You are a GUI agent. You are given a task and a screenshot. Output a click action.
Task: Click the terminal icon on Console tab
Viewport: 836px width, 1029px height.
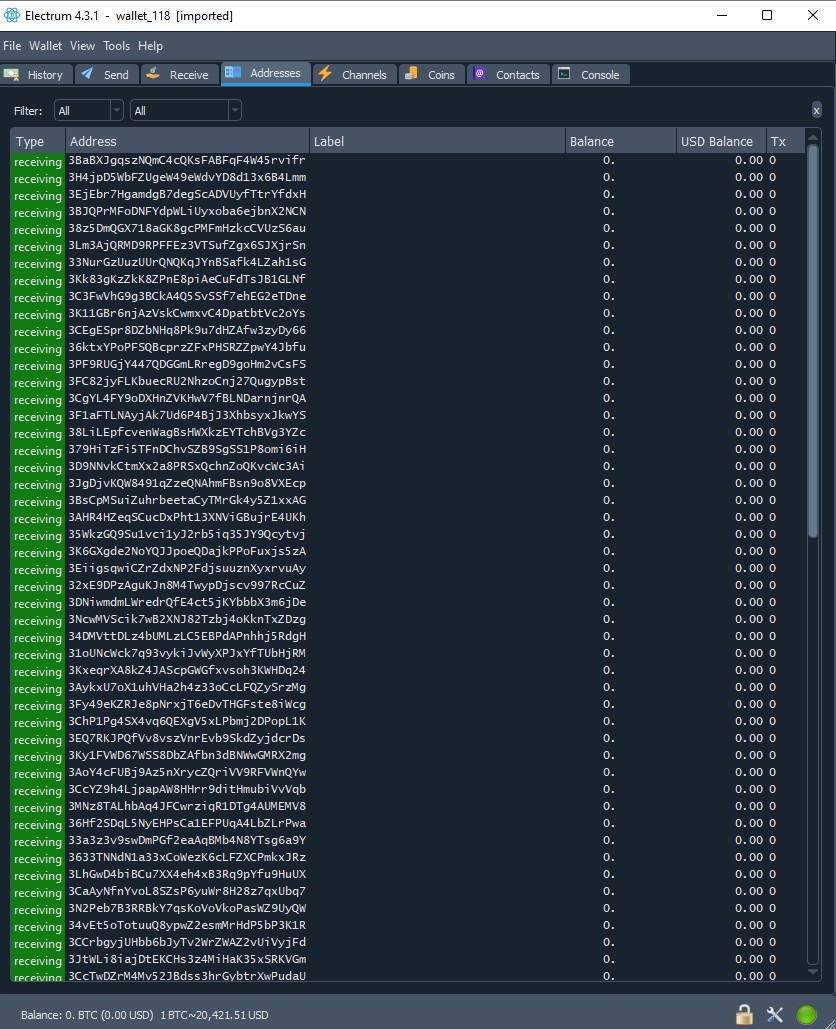click(x=566, y=73)
